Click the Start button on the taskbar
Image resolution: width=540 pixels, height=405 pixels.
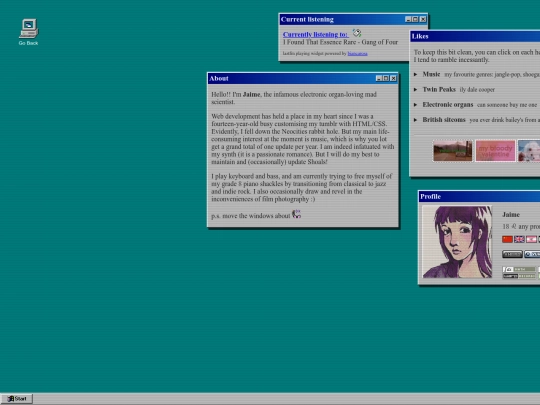point(17,399)
